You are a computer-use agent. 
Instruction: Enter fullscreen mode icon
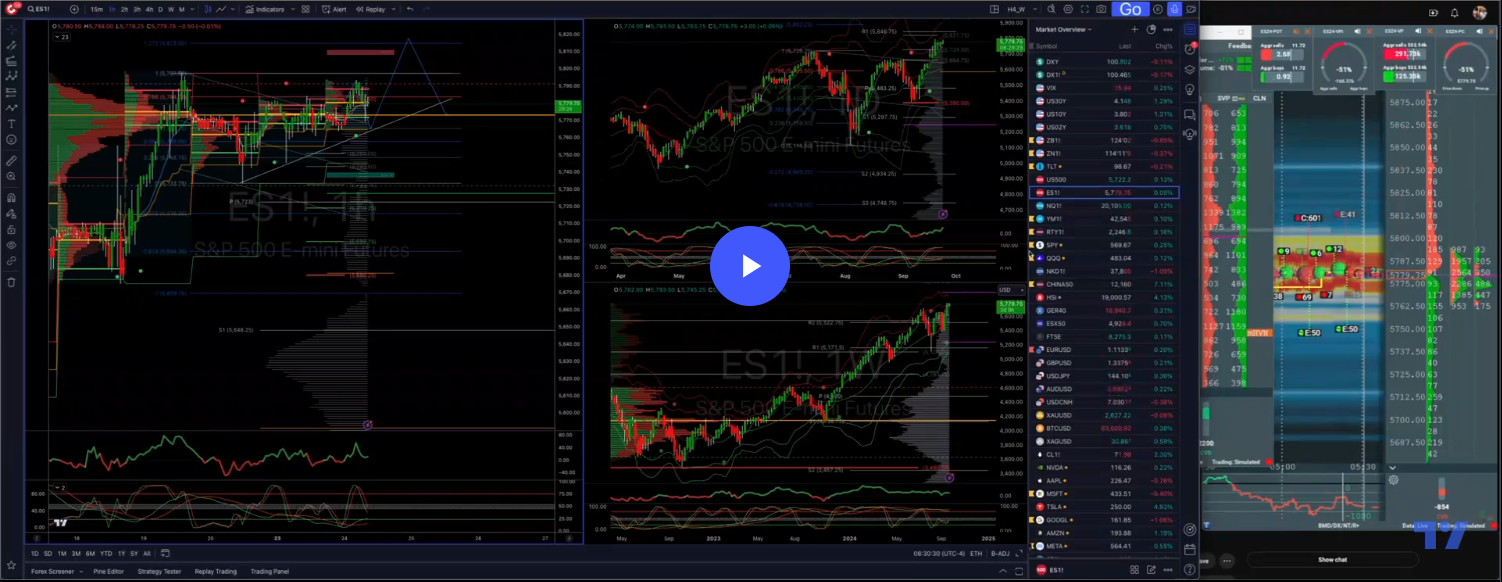[x=1085, y=9]
